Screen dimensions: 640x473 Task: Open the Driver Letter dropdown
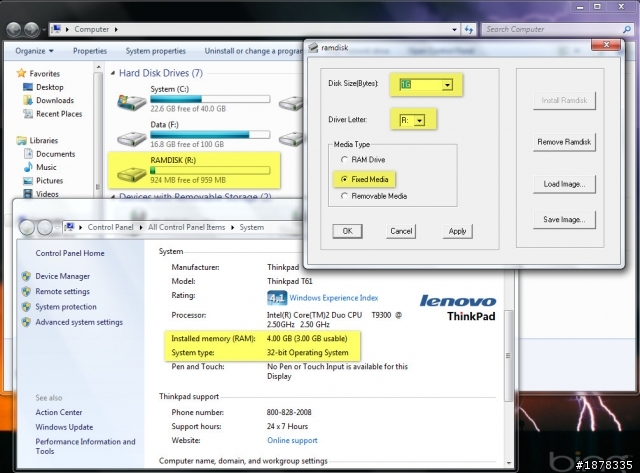tap(419, 120)
